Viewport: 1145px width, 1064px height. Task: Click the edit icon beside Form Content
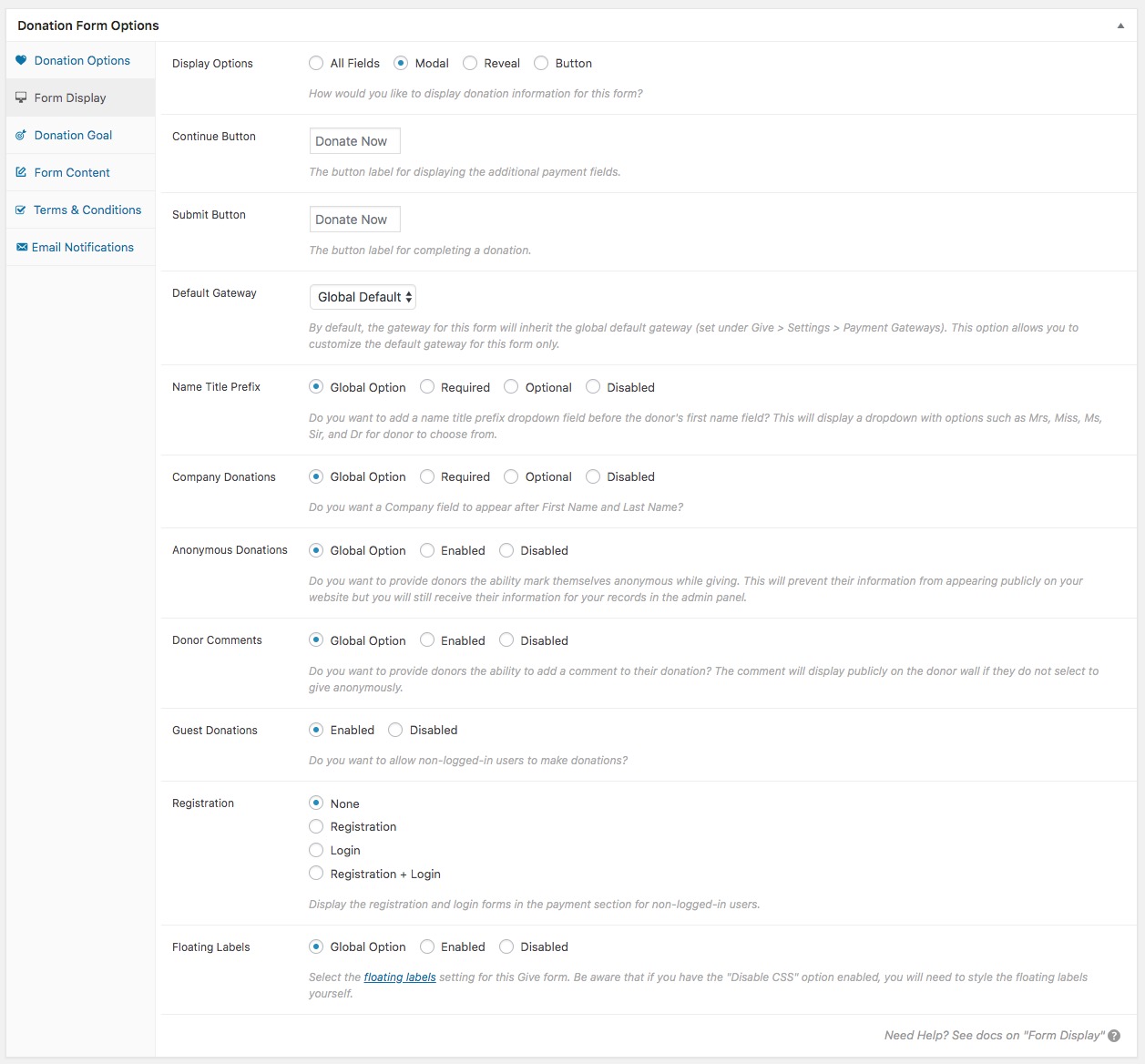point(21,172)
